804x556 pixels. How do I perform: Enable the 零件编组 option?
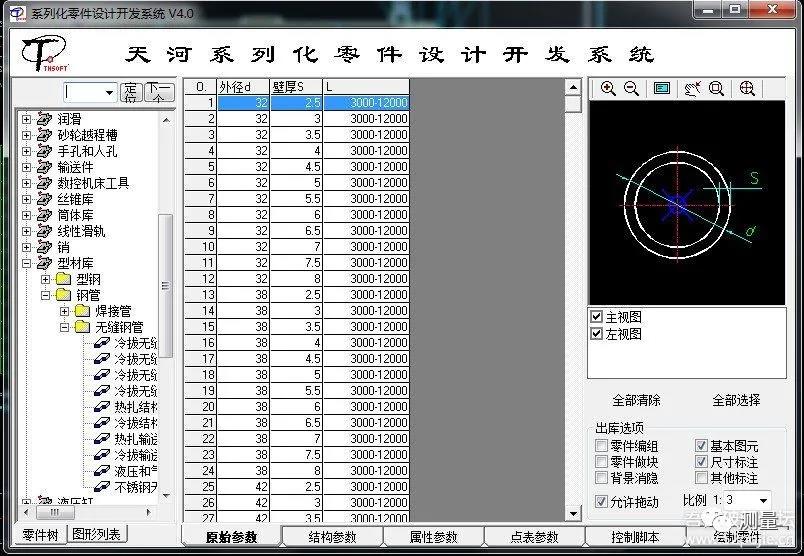click(x=601, y=445)
